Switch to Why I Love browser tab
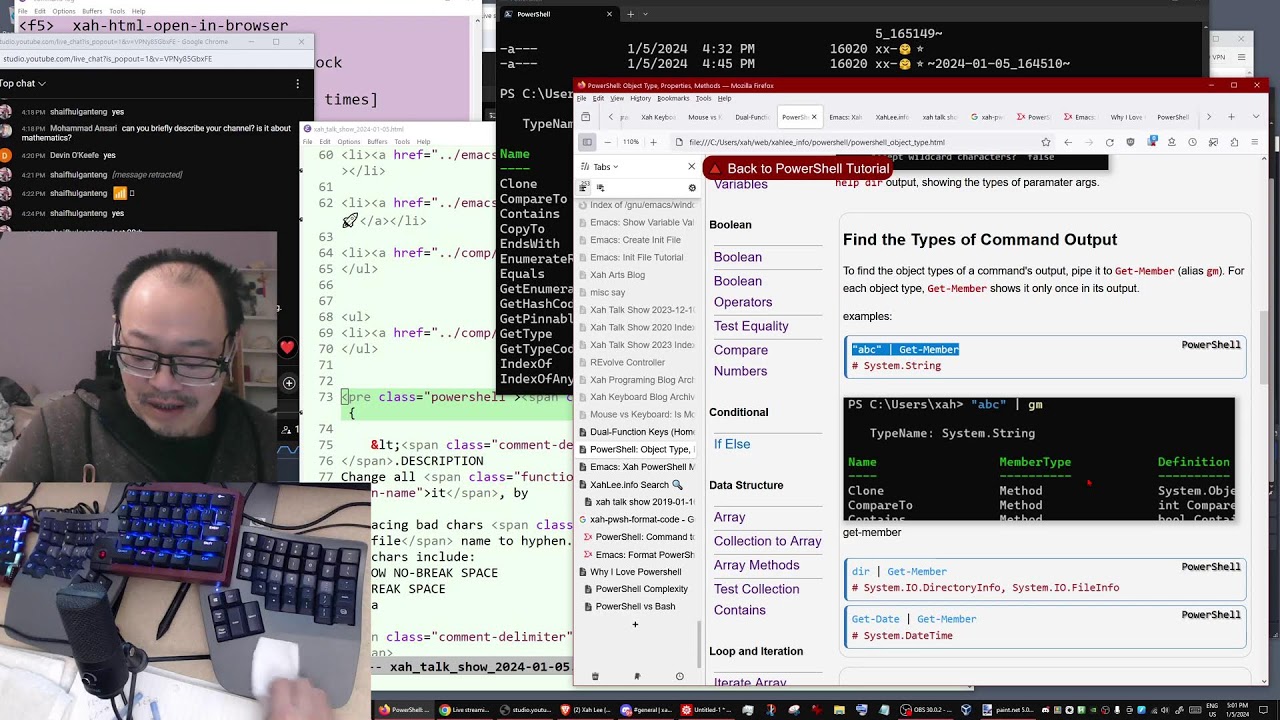Image resolution: width=1280 pixels, height=720 pixels. [1126, 117]
